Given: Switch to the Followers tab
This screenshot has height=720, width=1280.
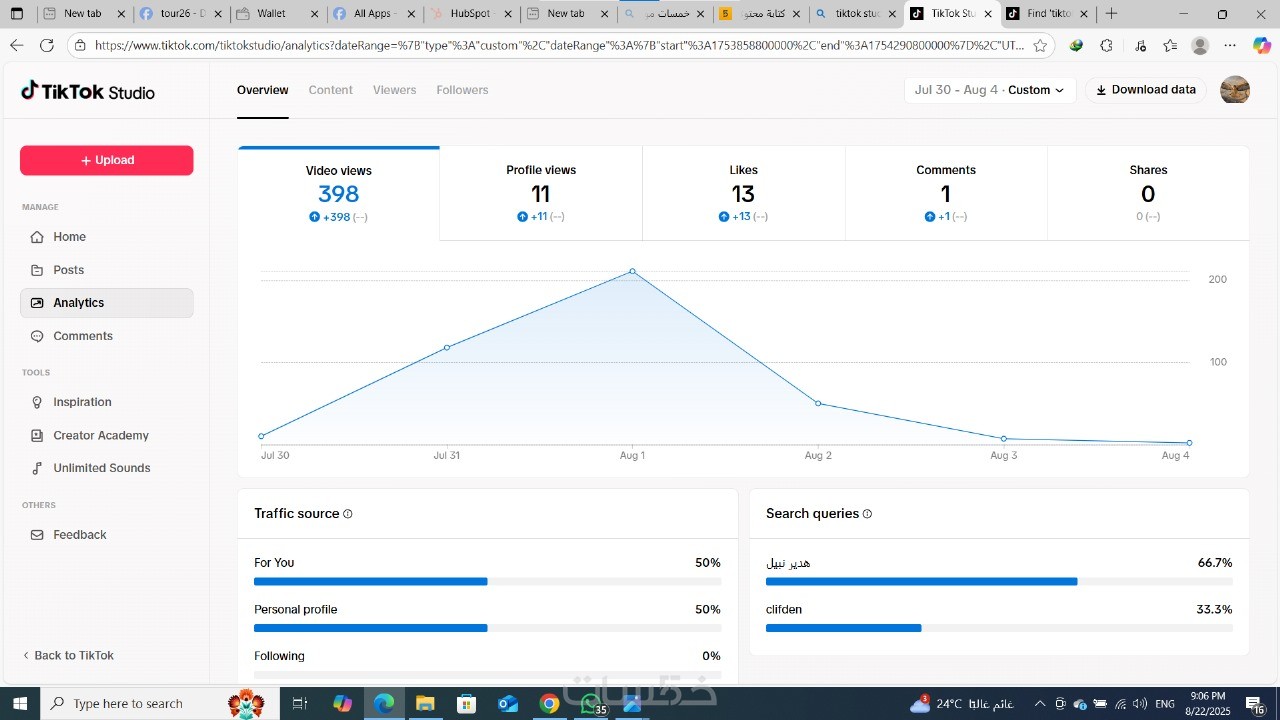Looking at the screenshot, I should 462,90.
